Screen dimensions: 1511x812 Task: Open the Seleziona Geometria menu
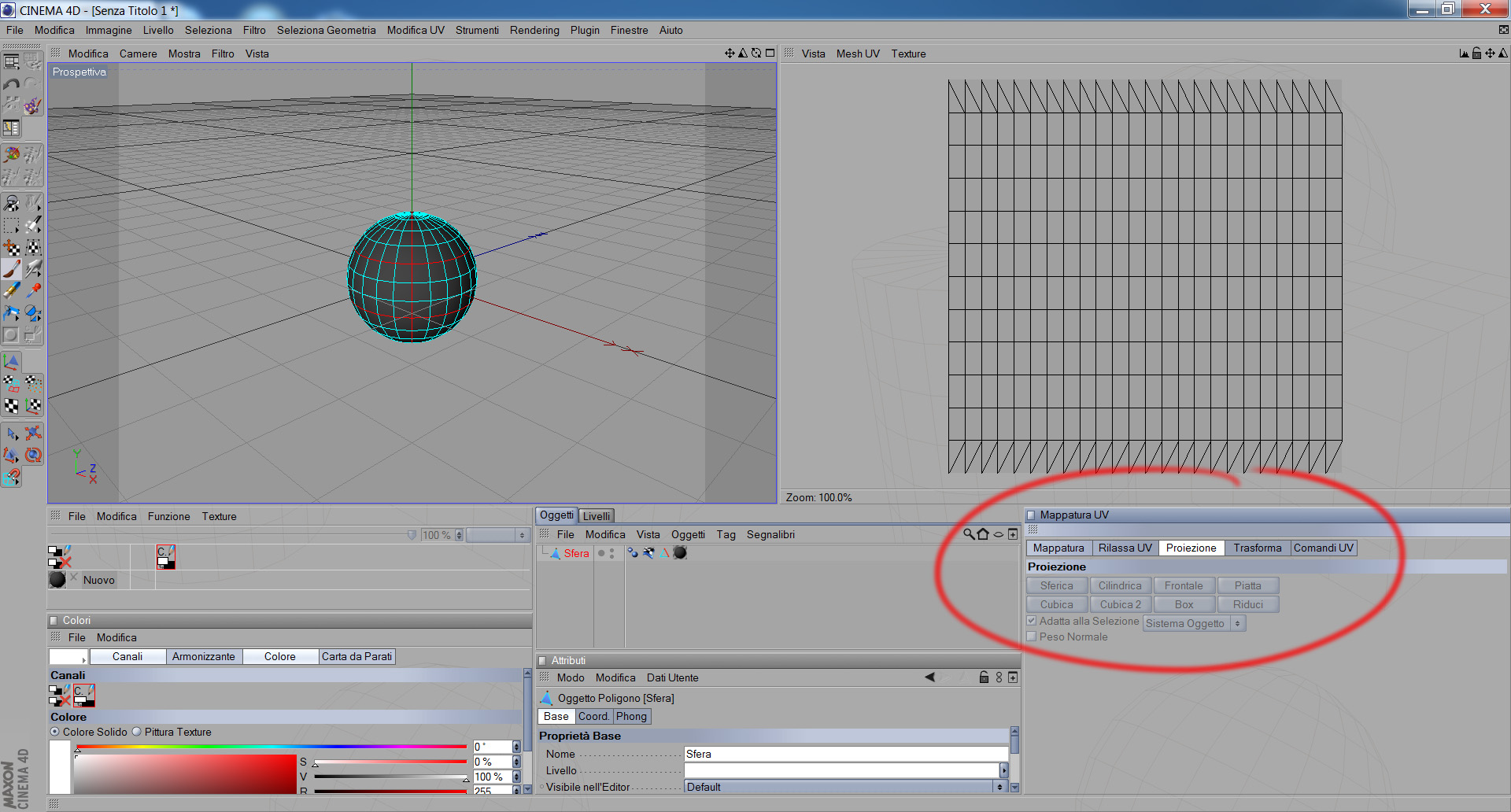(327, 30)
